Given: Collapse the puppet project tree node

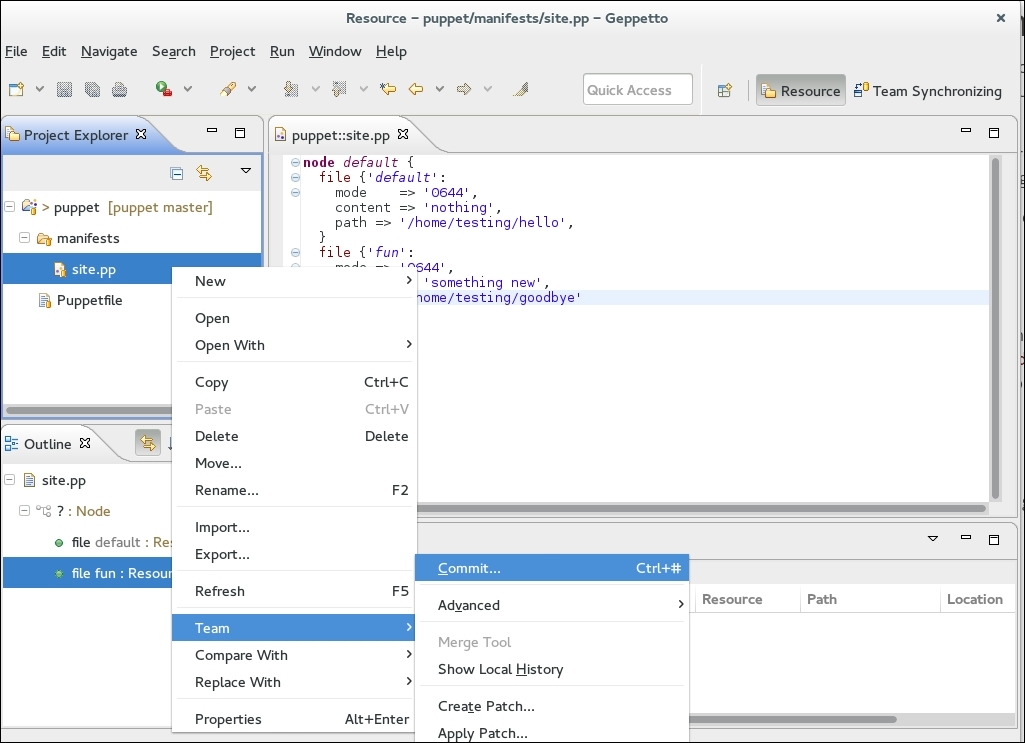Looking at the screenshot, I should tap(10, 208).
